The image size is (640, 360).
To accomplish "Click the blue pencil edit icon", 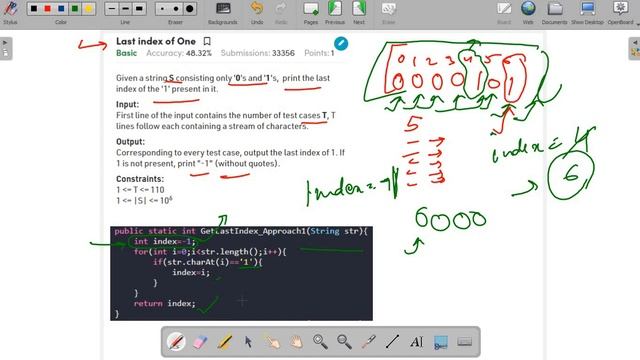I will tap(341, 43).
